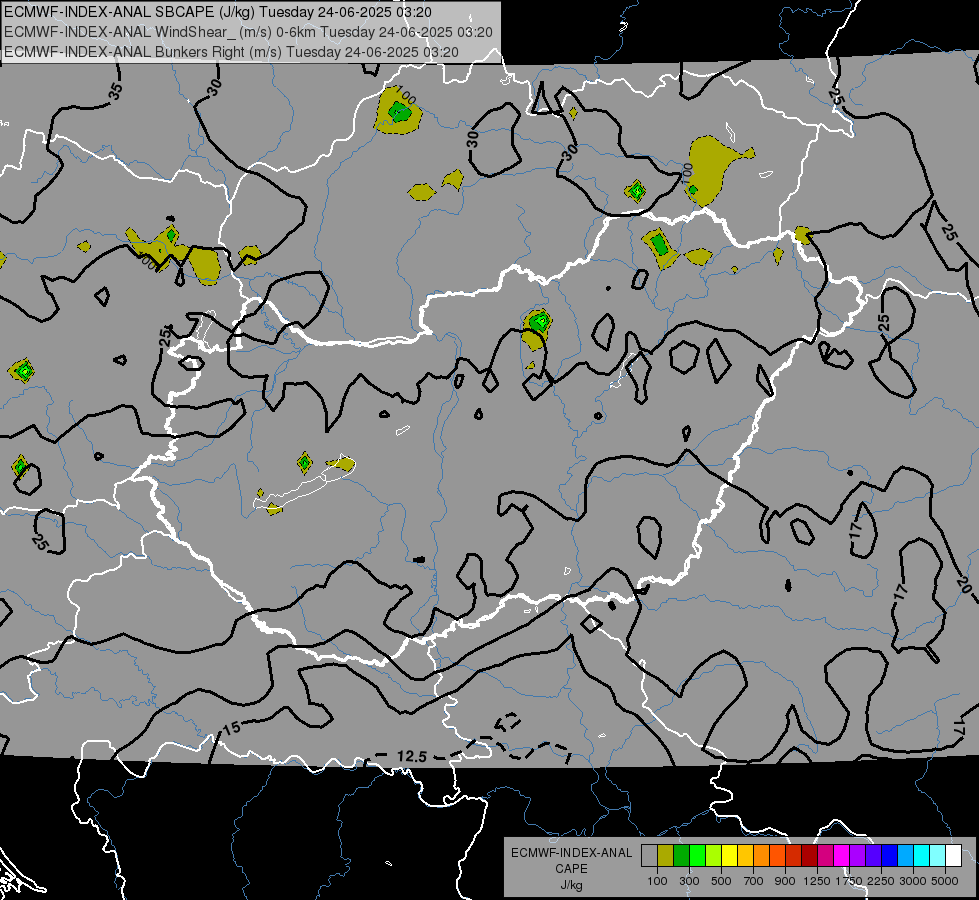979x900 pixels.
Task: Click the "35" contour label on map
Action: point(116,91)
